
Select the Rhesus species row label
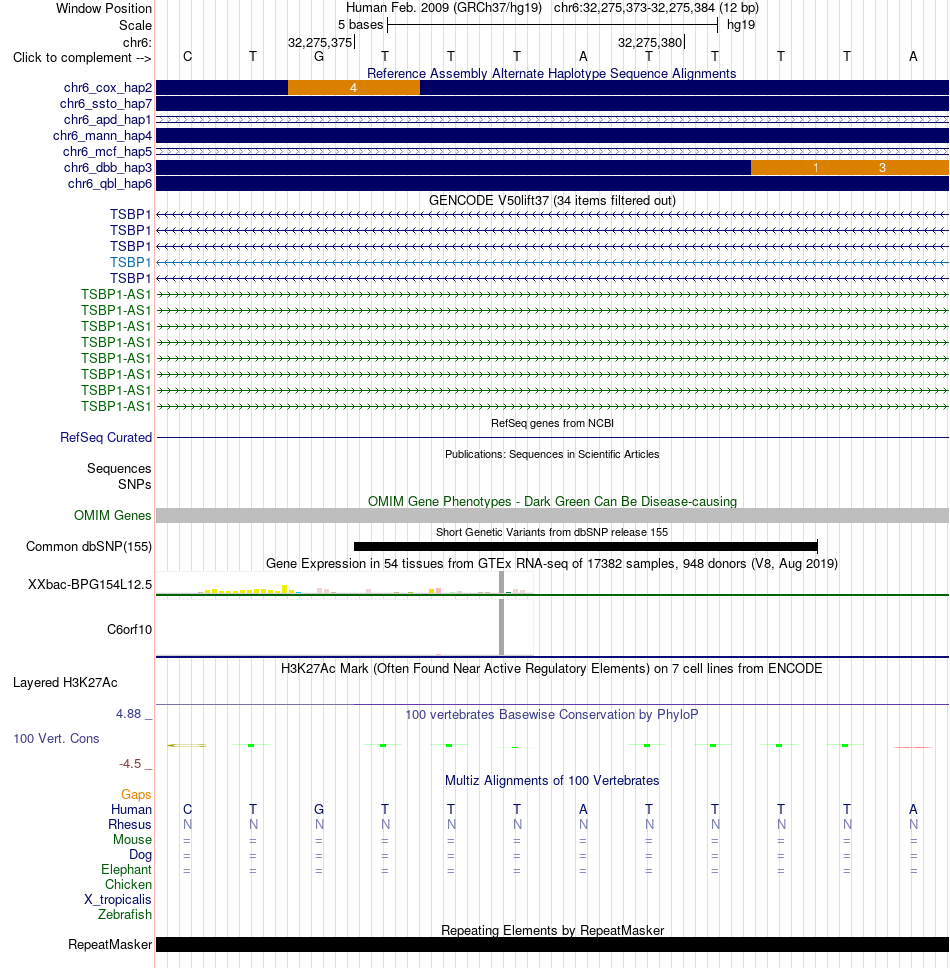tap(130, 825)
